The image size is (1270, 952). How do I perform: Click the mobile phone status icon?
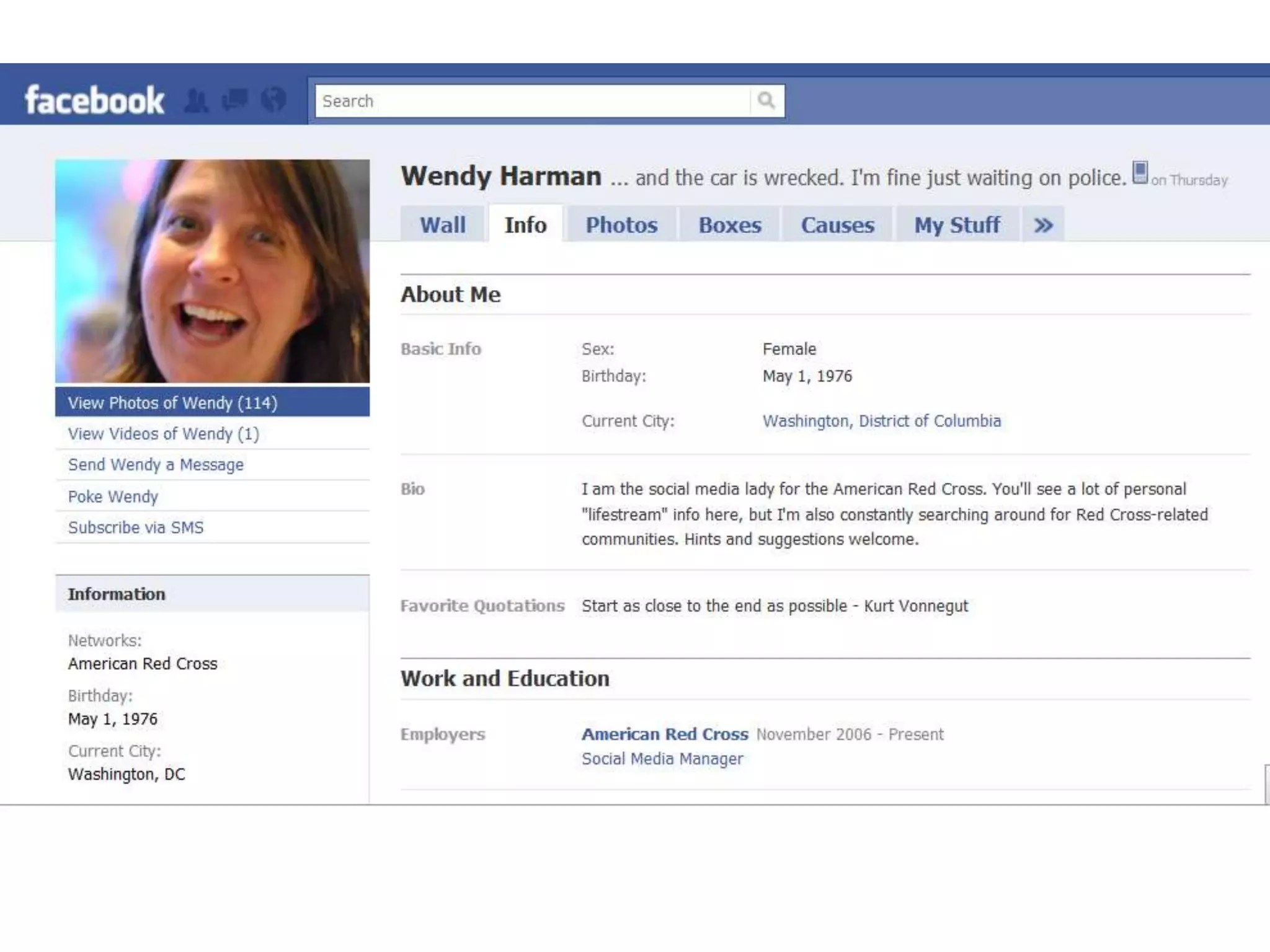point(1140,172)
